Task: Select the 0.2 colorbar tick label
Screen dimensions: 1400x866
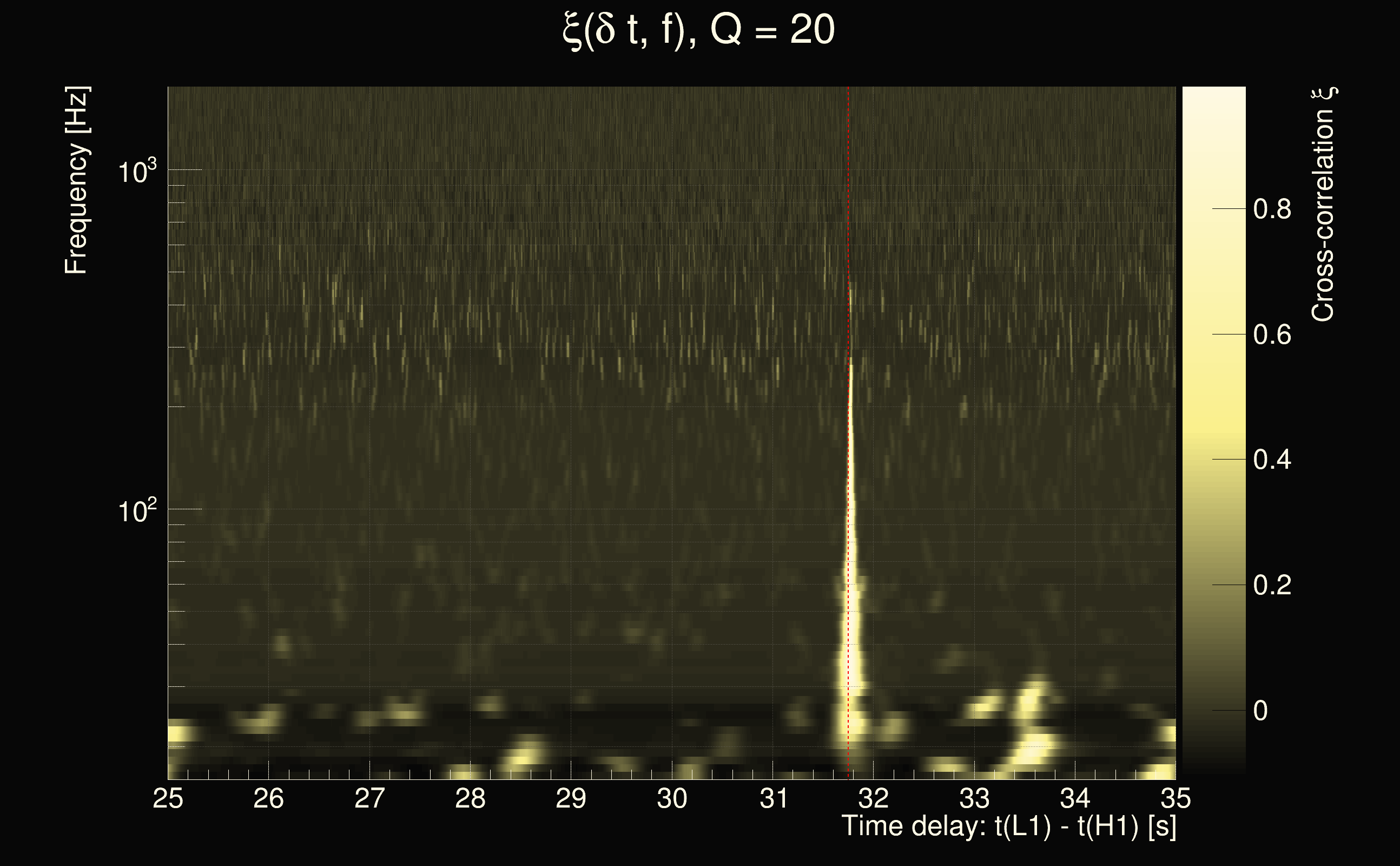Action: tap(1272, 585)
